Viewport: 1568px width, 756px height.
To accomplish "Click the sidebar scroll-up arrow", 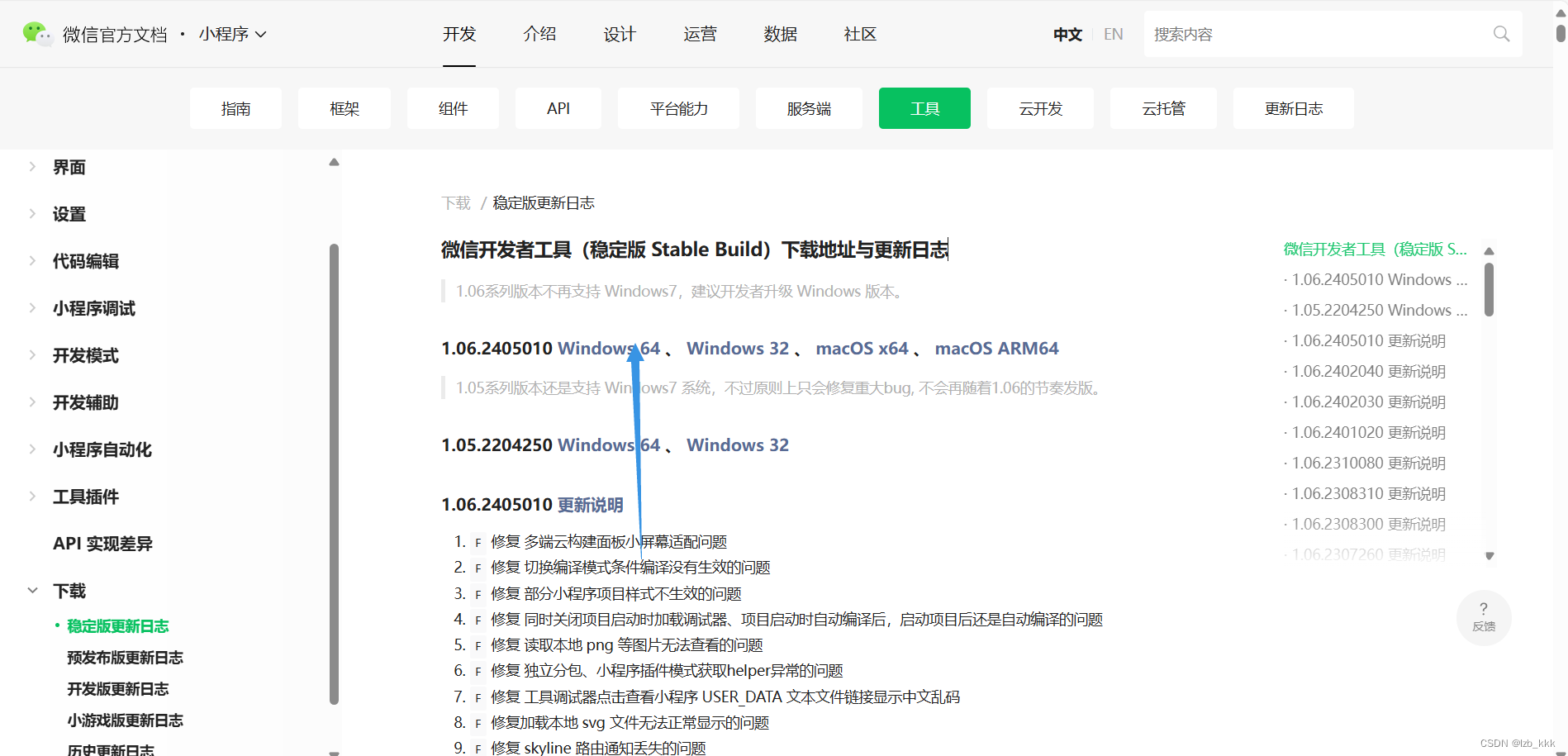I will pyautogui.click(x=334, y=162).
